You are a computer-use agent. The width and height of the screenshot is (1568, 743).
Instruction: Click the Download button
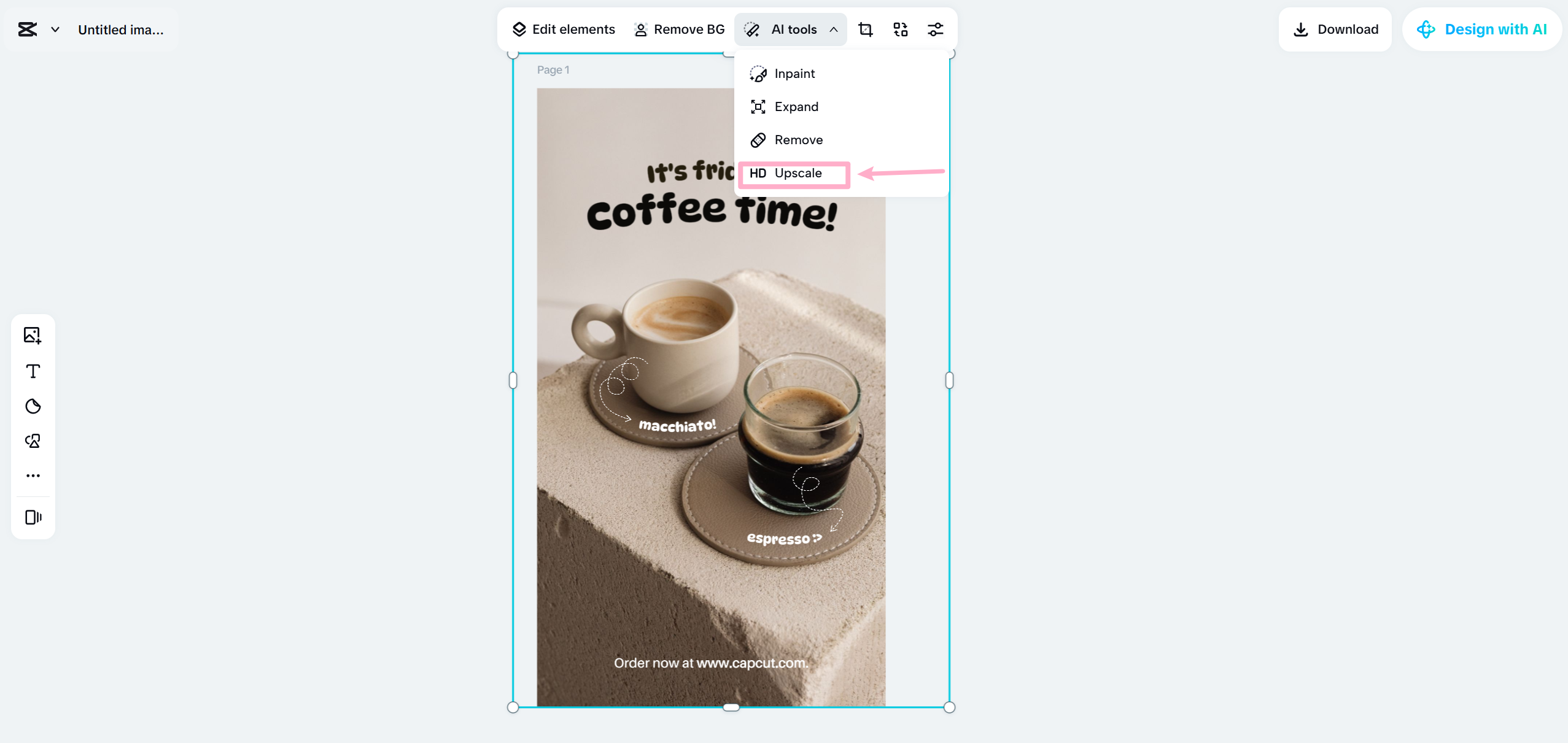[1335, 29]
